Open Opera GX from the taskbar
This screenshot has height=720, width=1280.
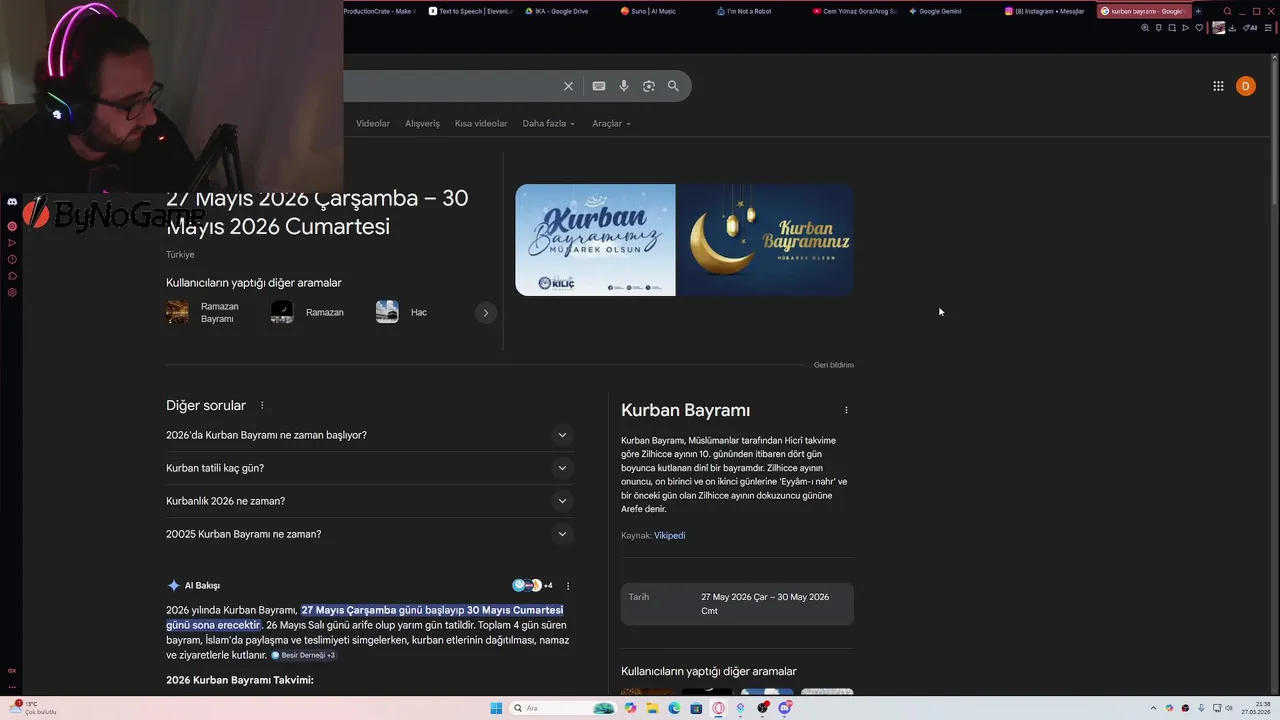point(718,708)
